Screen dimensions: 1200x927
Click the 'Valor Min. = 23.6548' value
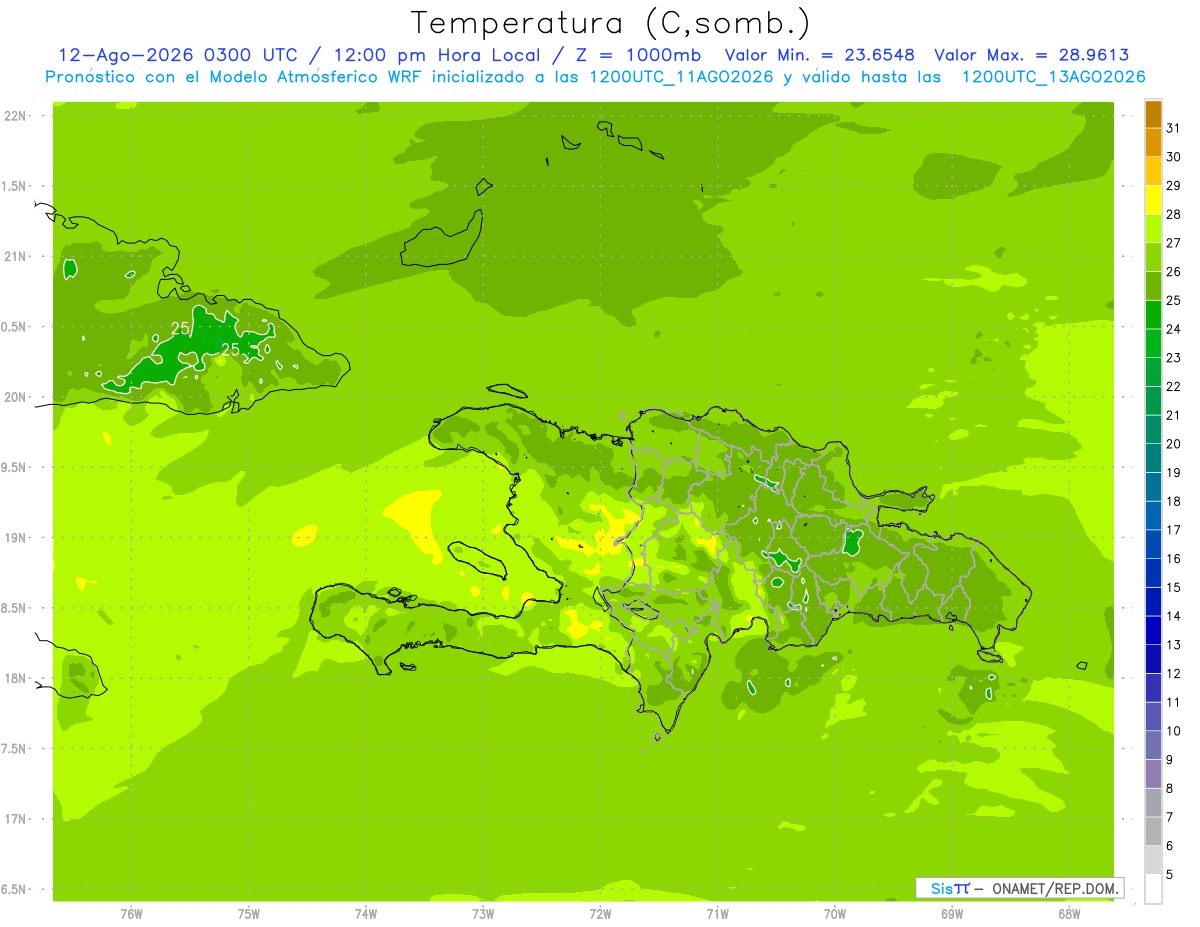819,55
